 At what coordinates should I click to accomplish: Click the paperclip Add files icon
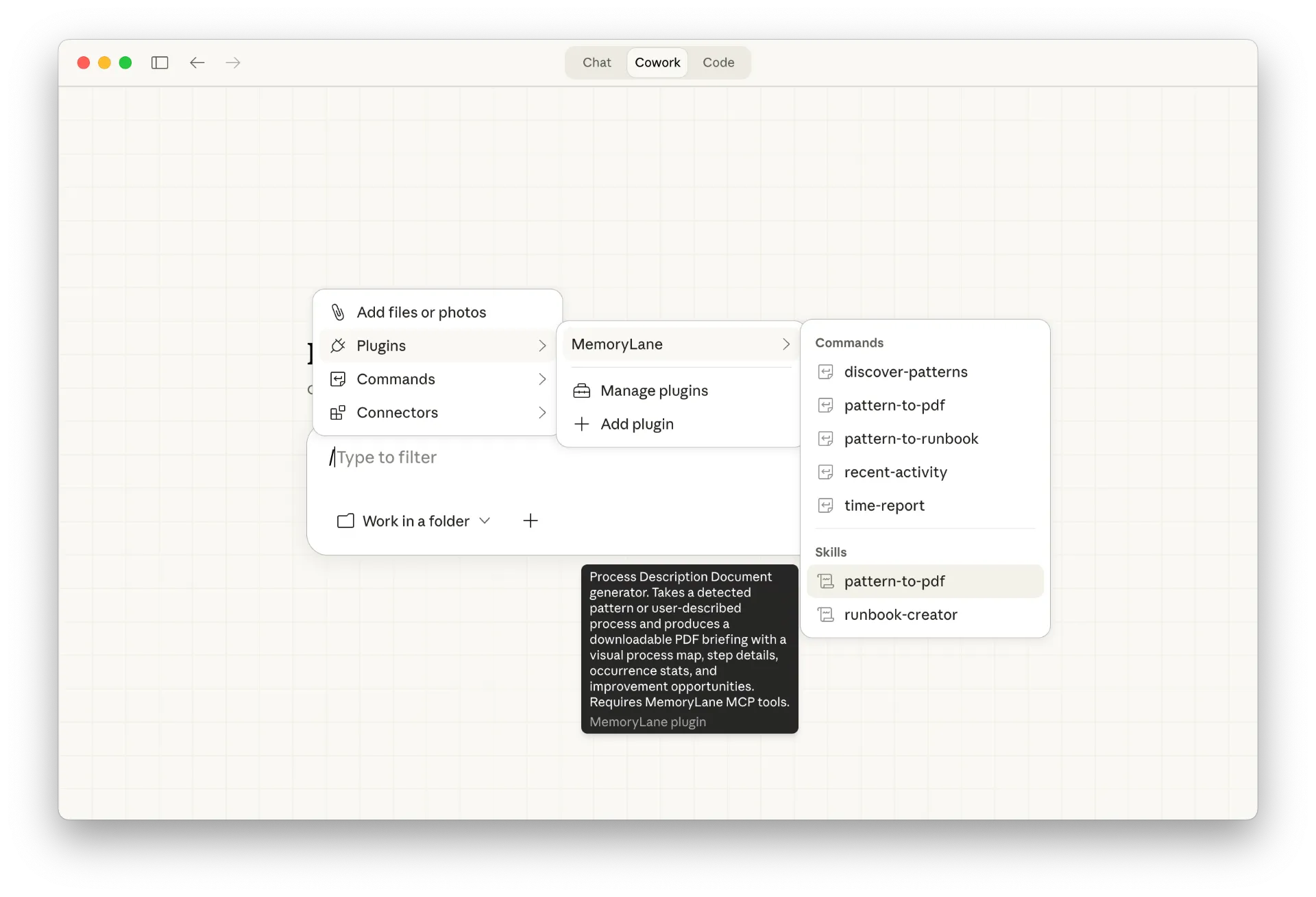tap(338, 312)
